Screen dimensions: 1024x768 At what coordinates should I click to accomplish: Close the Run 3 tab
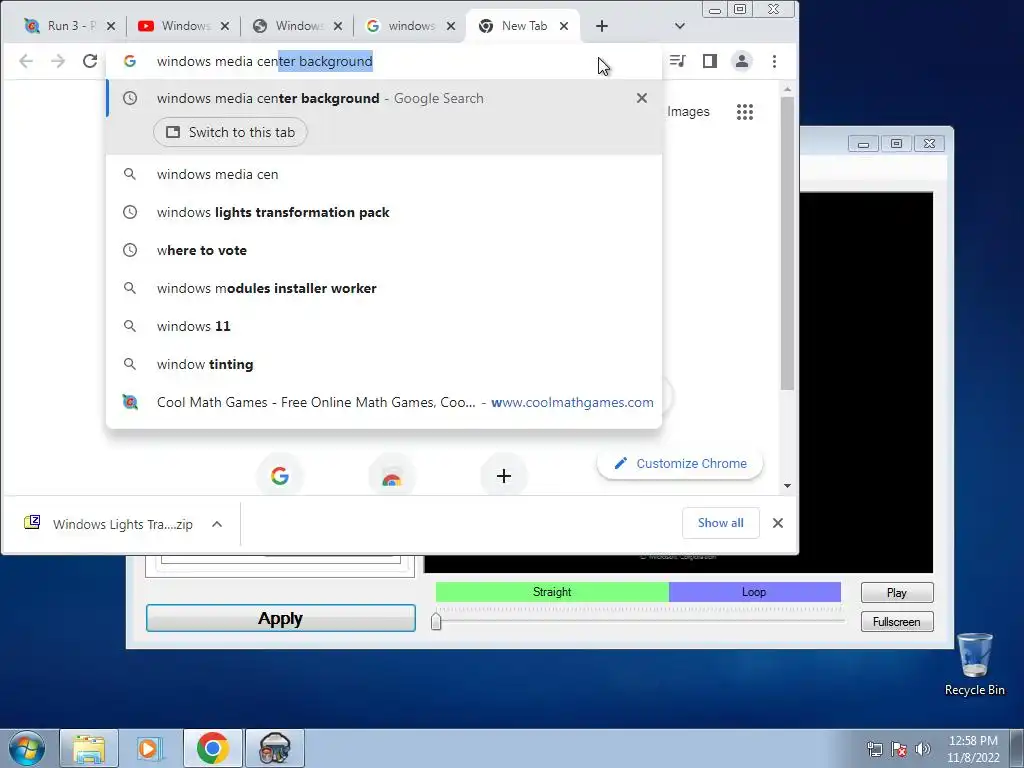(111, 26)
